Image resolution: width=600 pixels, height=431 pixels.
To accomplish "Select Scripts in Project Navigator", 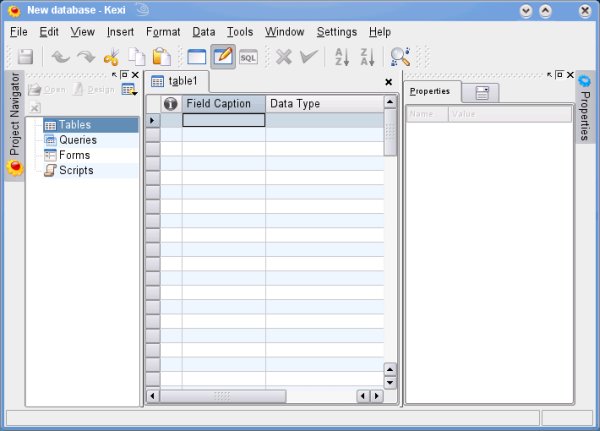I will 91,170.
